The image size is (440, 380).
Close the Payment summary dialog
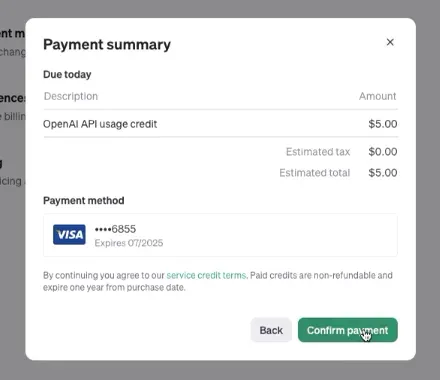(x=390, y=42)
